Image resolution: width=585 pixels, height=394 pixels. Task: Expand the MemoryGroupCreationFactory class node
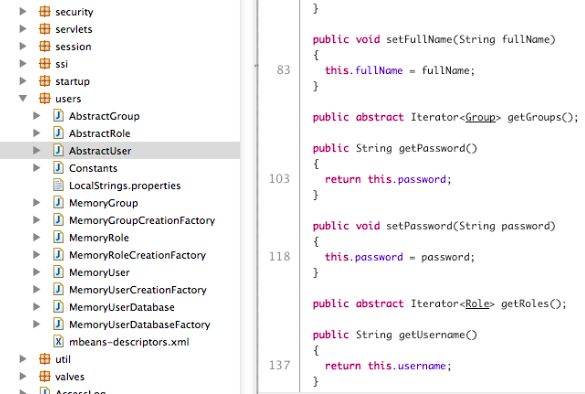pyautogui.click(x=37, y=220)
